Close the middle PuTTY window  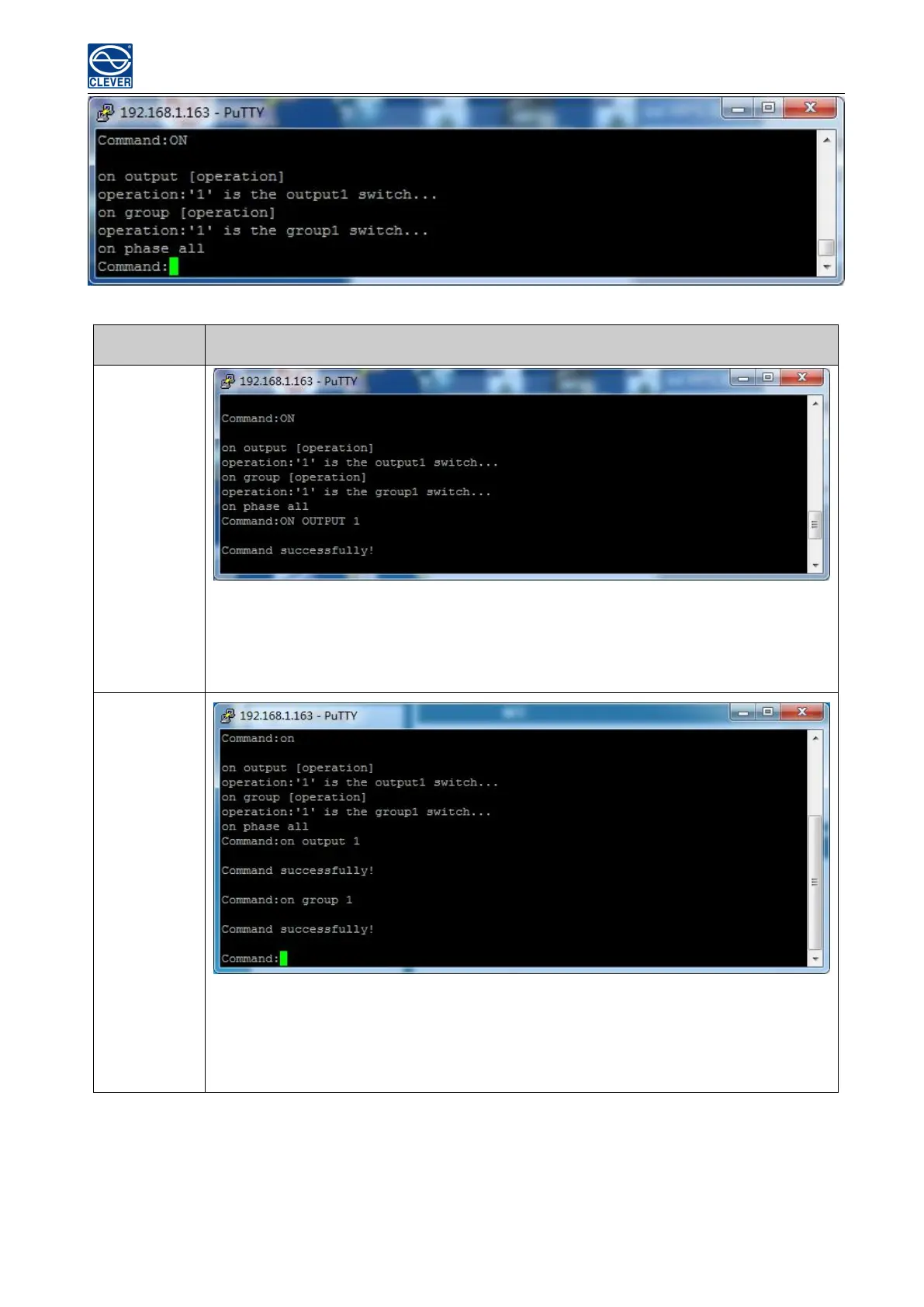click(801, 377)
